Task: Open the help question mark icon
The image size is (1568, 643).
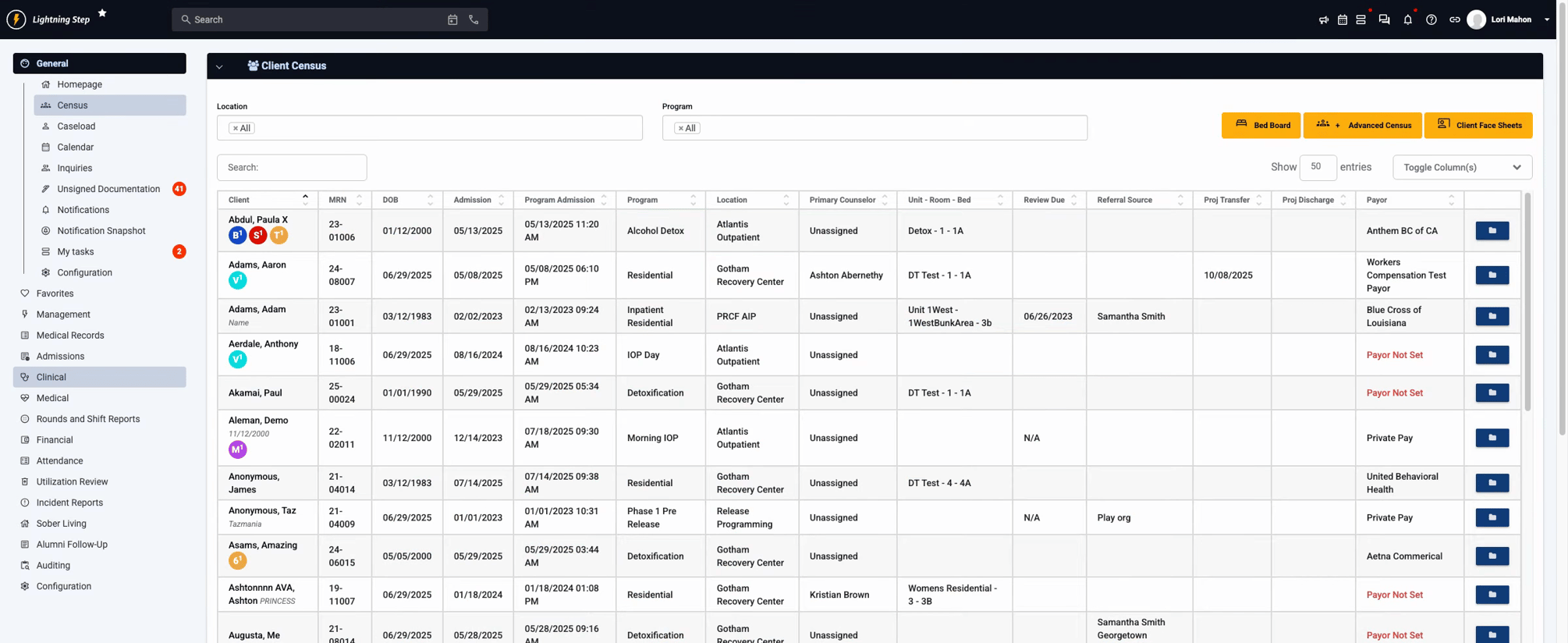Action: point(1431,20)
